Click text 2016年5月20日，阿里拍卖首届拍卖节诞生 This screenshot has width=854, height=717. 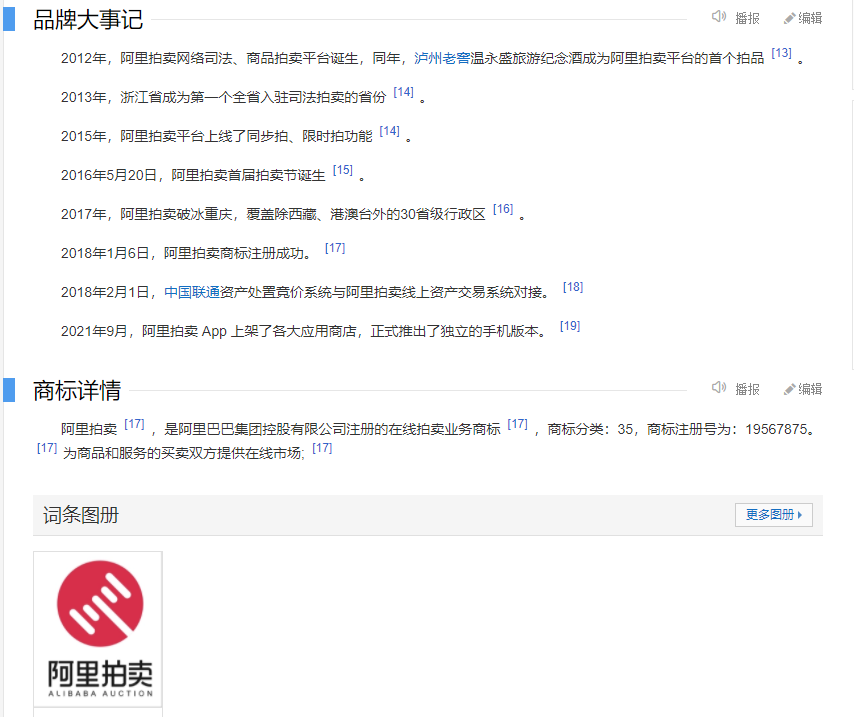pos(193,175)
